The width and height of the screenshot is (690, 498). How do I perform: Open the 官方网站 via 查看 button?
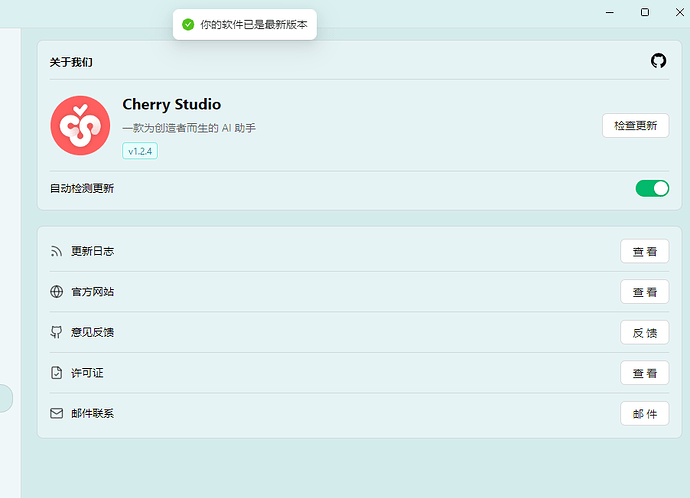[645, 292]
